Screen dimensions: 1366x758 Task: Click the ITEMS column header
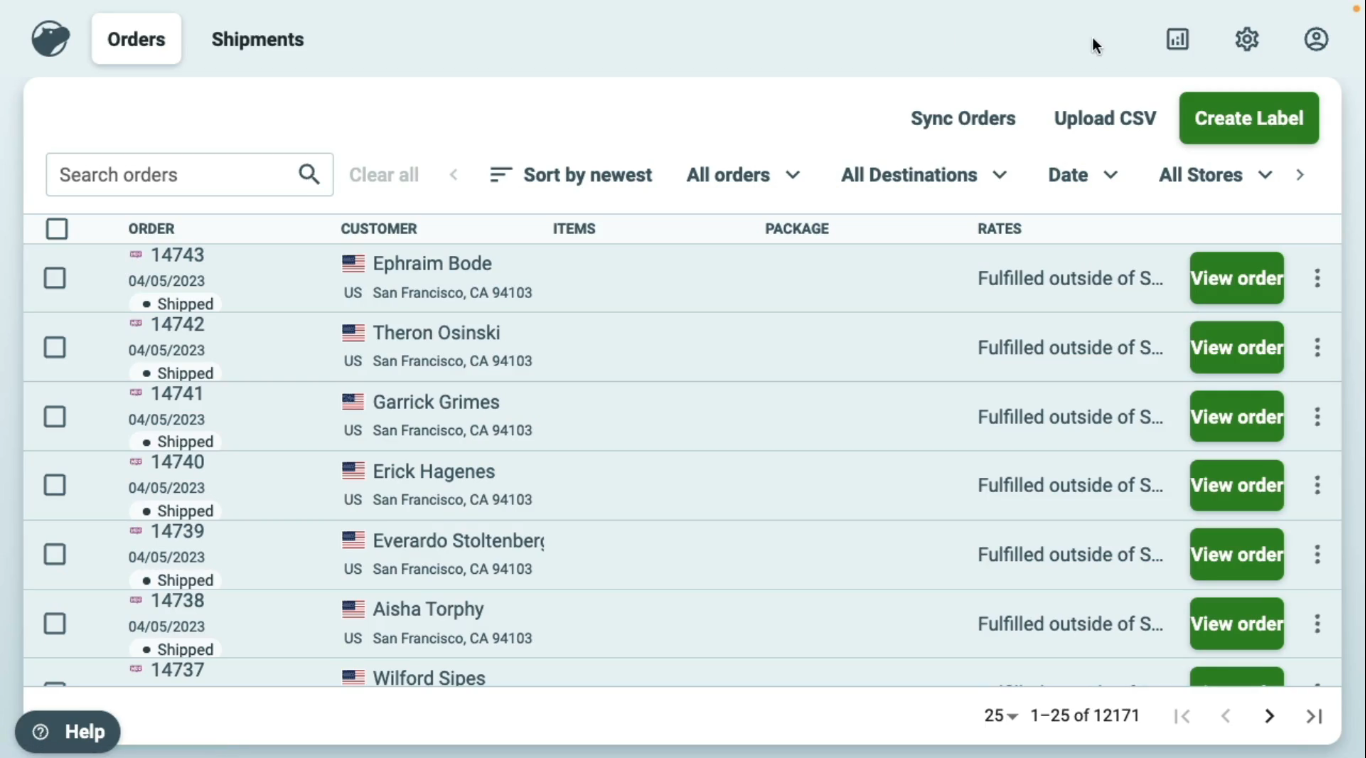574,229
